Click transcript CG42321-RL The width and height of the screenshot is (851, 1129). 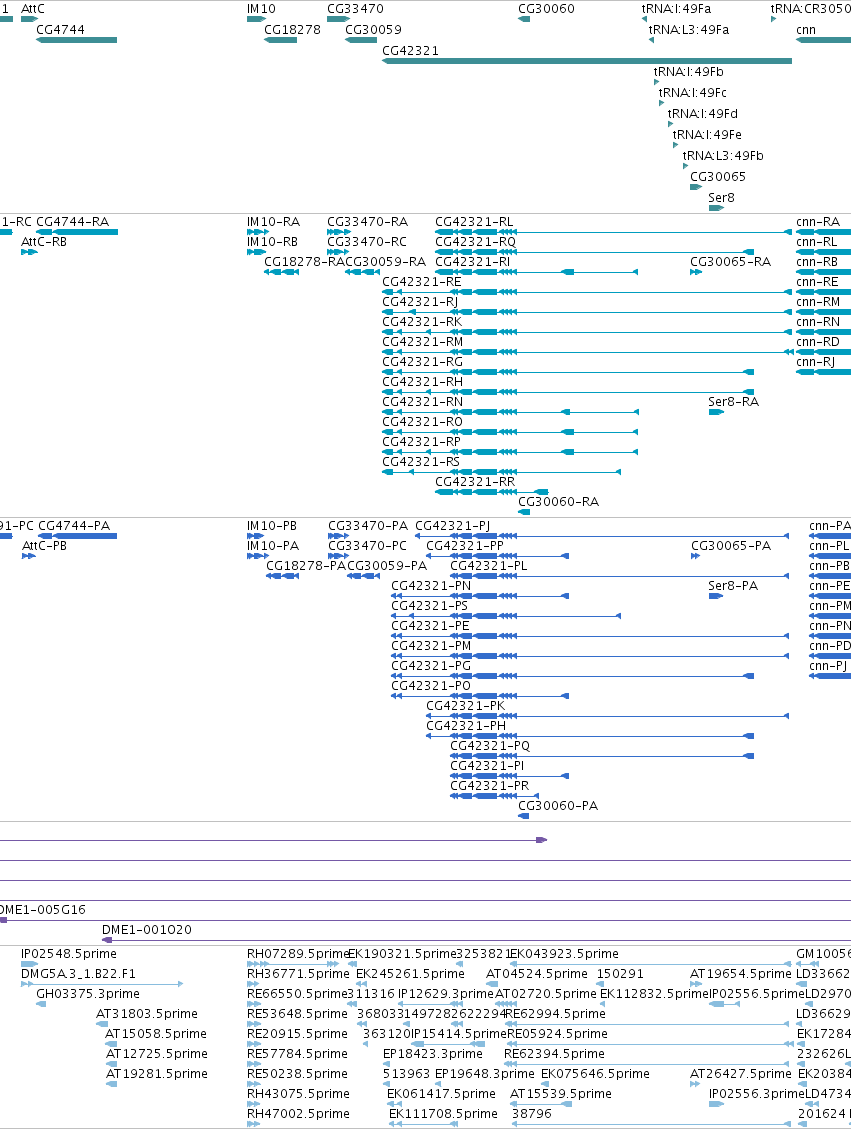[613, 232]
